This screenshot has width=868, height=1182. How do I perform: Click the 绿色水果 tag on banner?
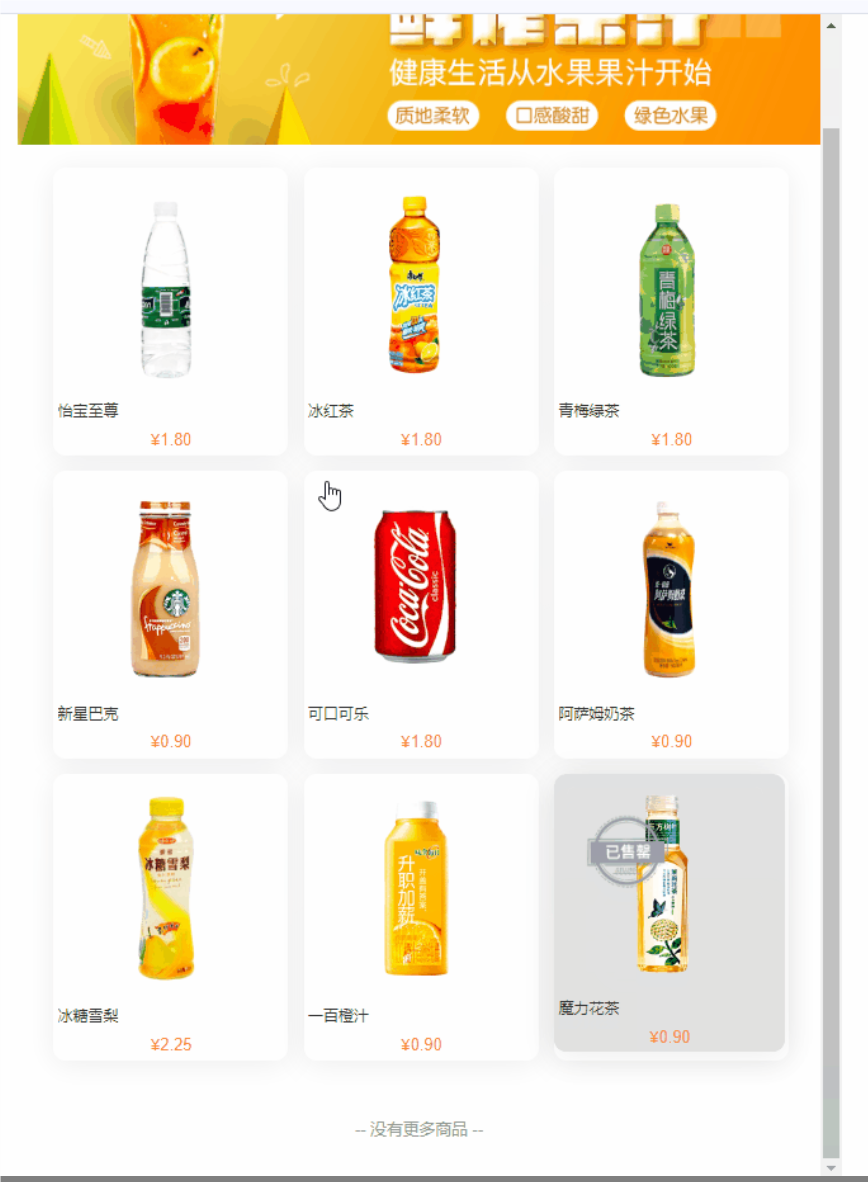point(670,115)
